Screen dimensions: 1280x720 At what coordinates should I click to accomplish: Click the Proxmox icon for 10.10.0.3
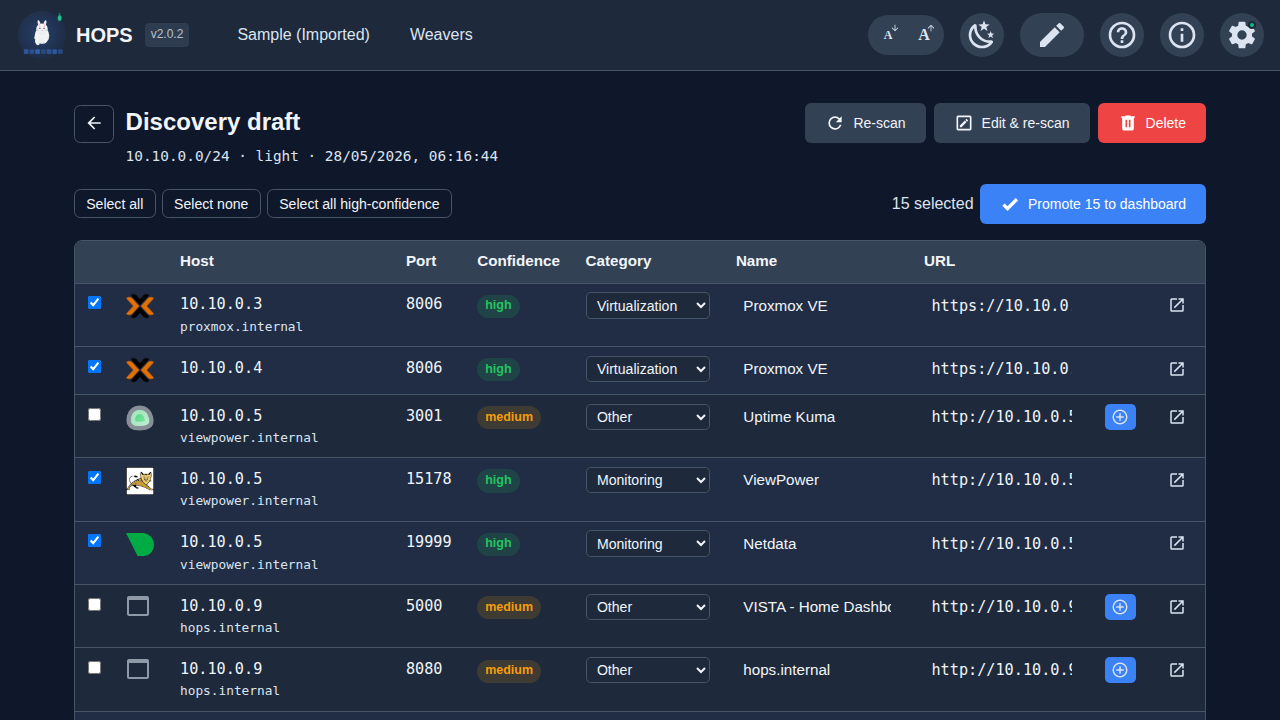point(140,306)
